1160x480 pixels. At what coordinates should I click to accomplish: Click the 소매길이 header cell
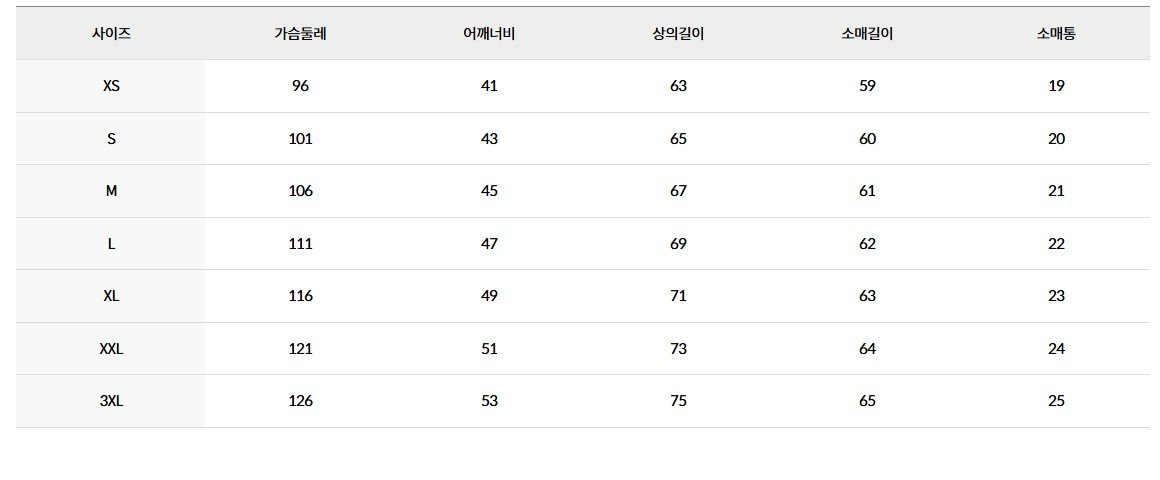pos(867,33)
